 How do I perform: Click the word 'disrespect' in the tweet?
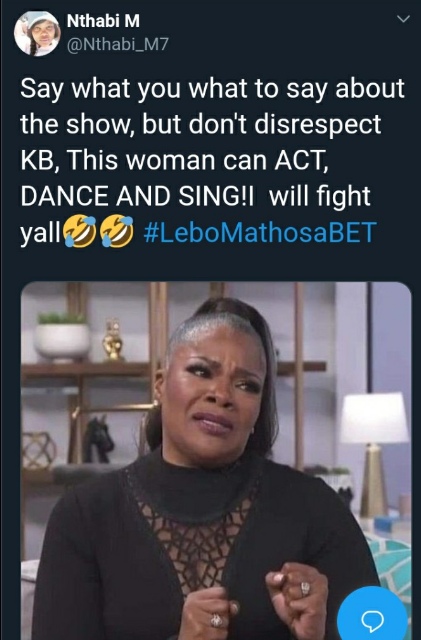(x=318, y=124)
